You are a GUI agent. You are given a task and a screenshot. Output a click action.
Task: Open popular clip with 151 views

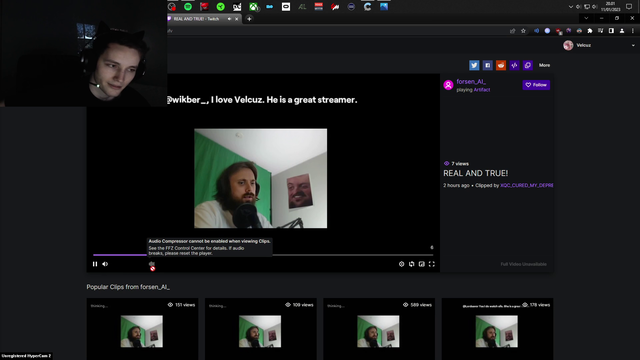(x=142, y=329)
